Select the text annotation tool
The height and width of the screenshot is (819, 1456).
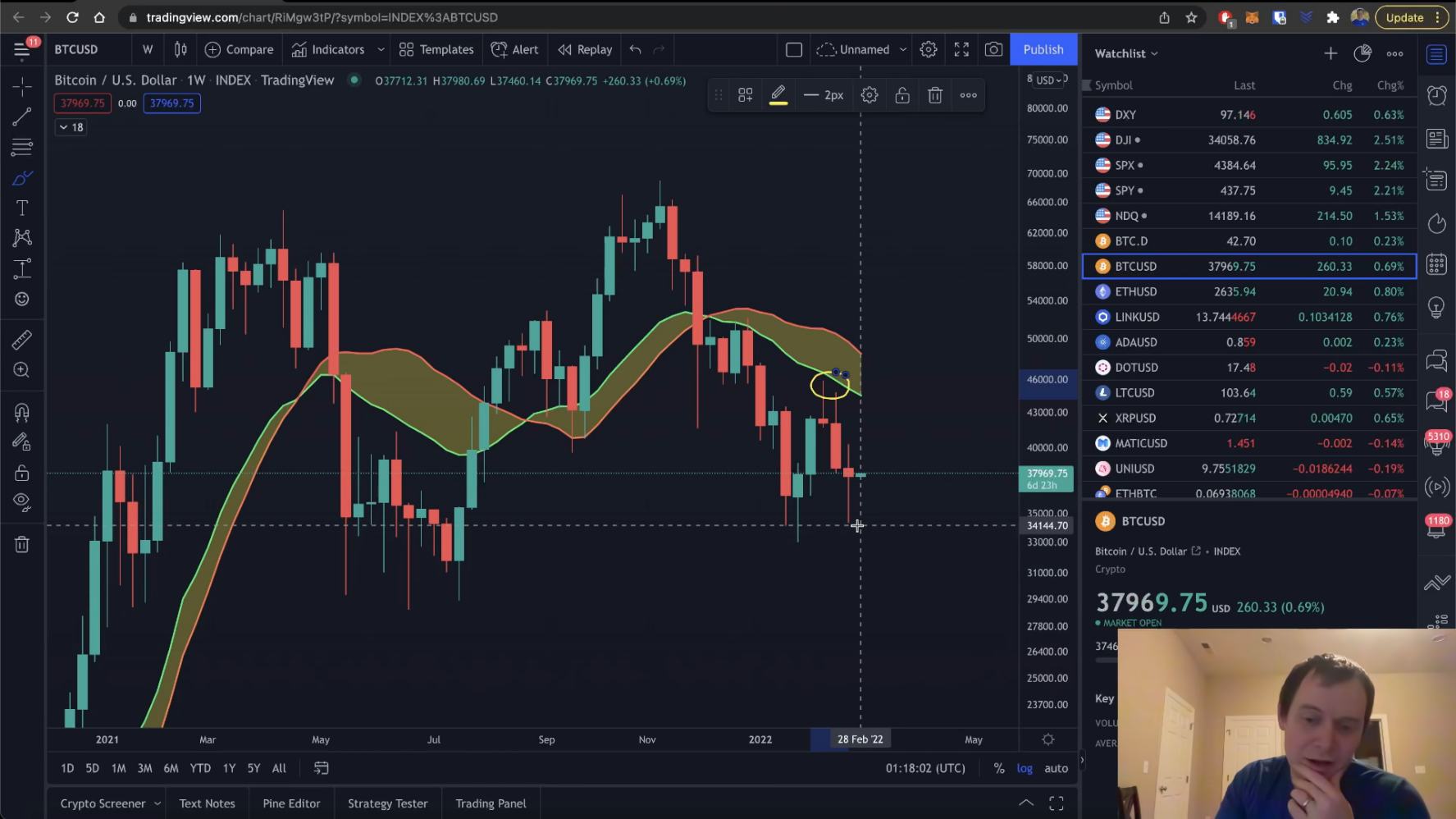(x=22, y=208)
